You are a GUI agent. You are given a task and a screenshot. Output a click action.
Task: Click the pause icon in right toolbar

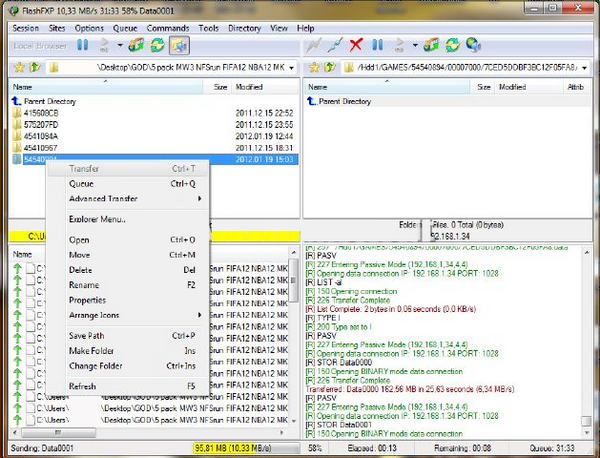tap(377, 45)
